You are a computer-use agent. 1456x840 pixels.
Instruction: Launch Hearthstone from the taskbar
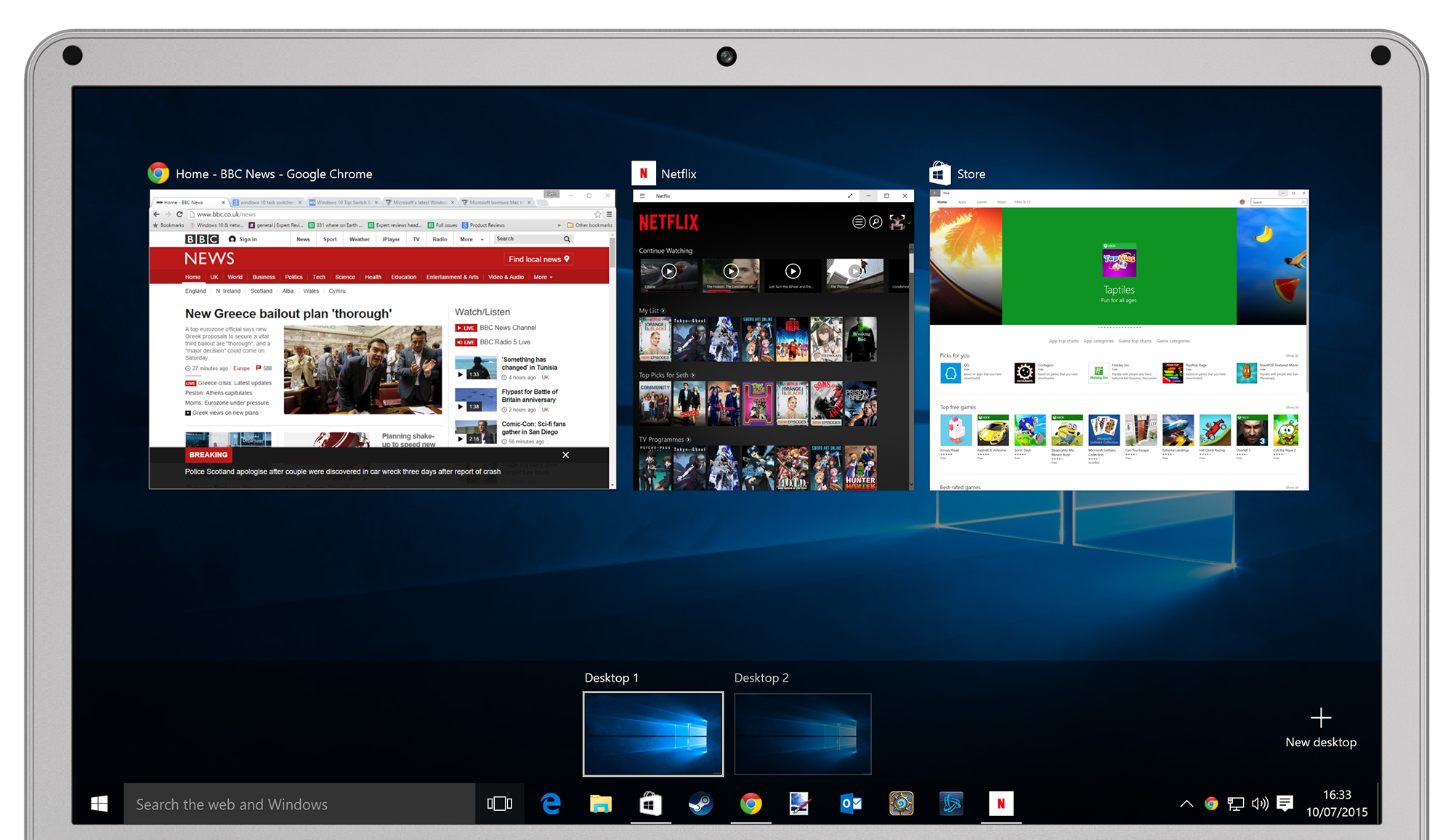coord(901,804)
